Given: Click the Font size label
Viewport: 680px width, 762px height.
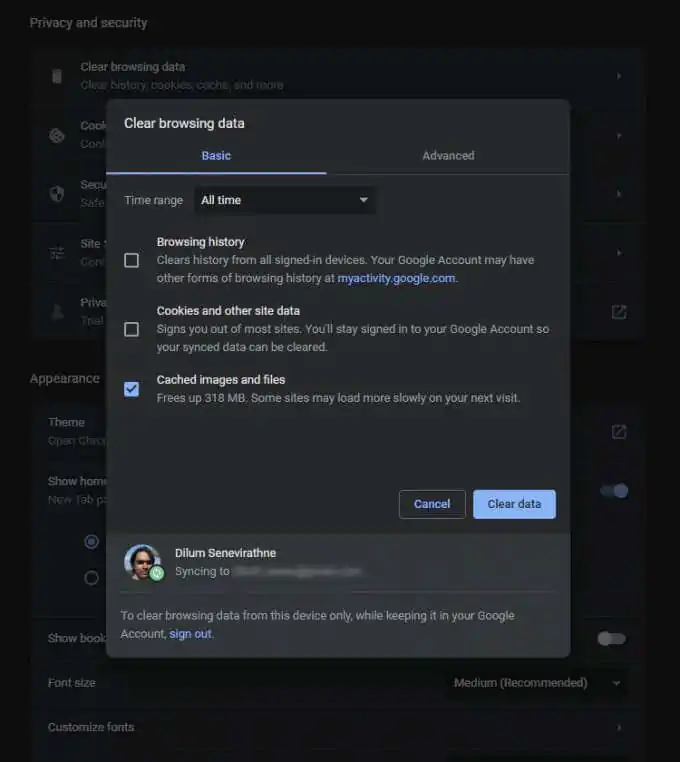Looking at the screenshot, I should (x=71, y=683).
